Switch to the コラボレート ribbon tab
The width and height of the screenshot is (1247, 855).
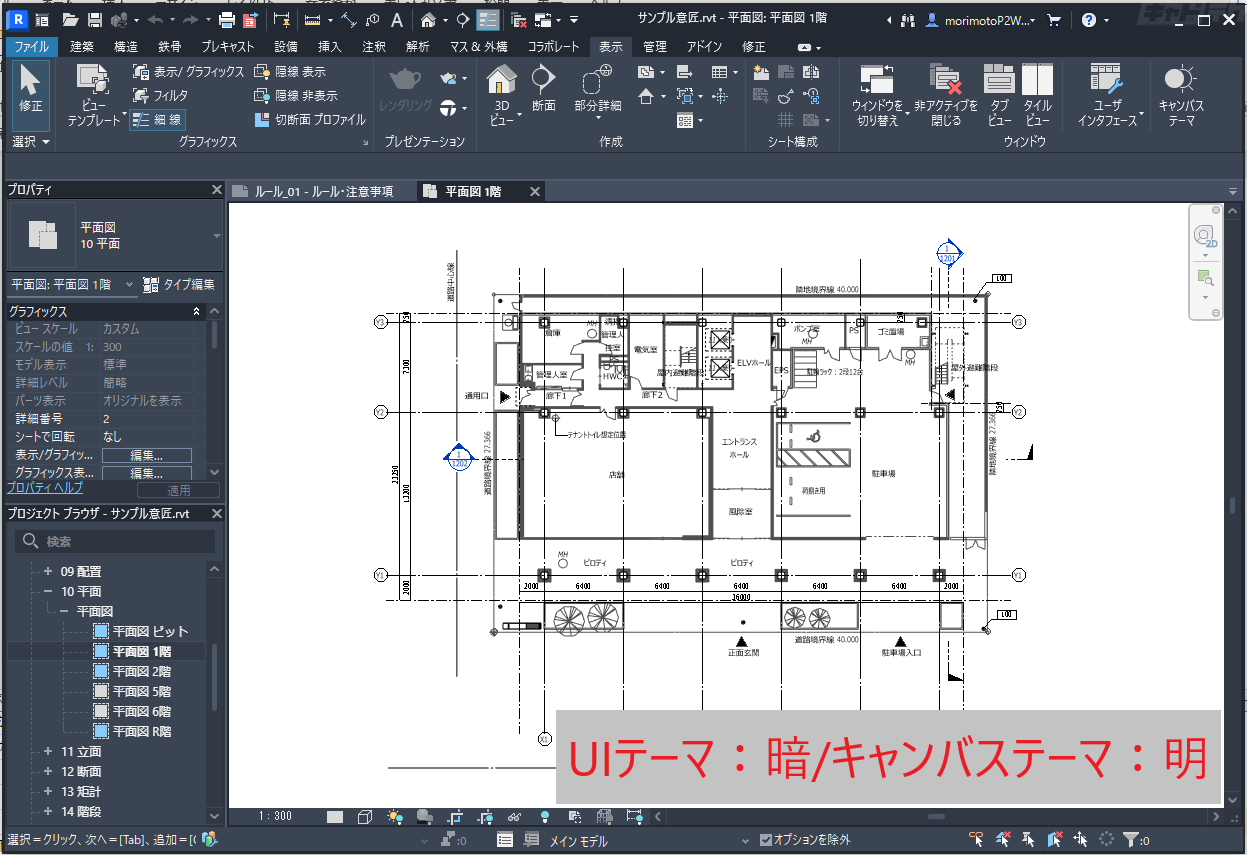tap(553, 46)
